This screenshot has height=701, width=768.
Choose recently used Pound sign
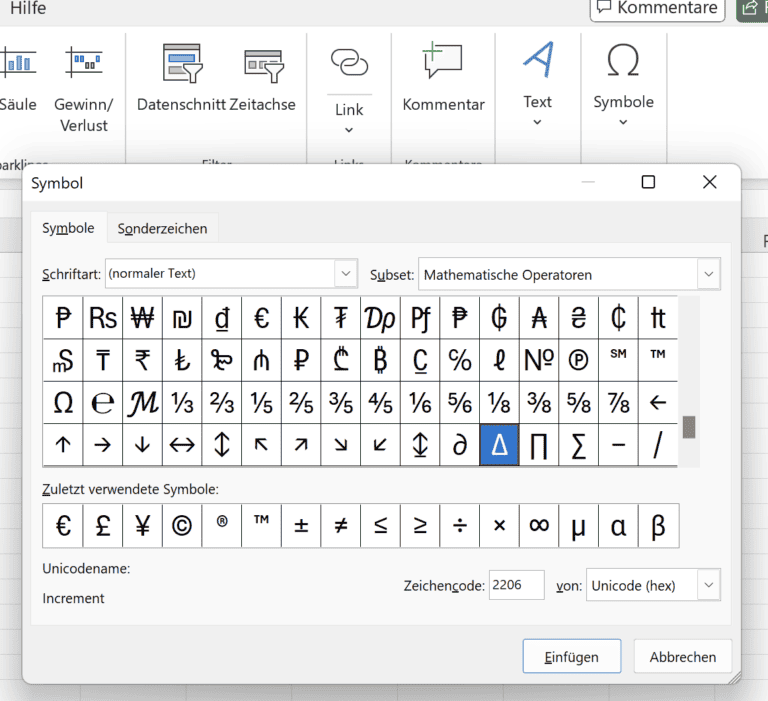coord(103,526)
